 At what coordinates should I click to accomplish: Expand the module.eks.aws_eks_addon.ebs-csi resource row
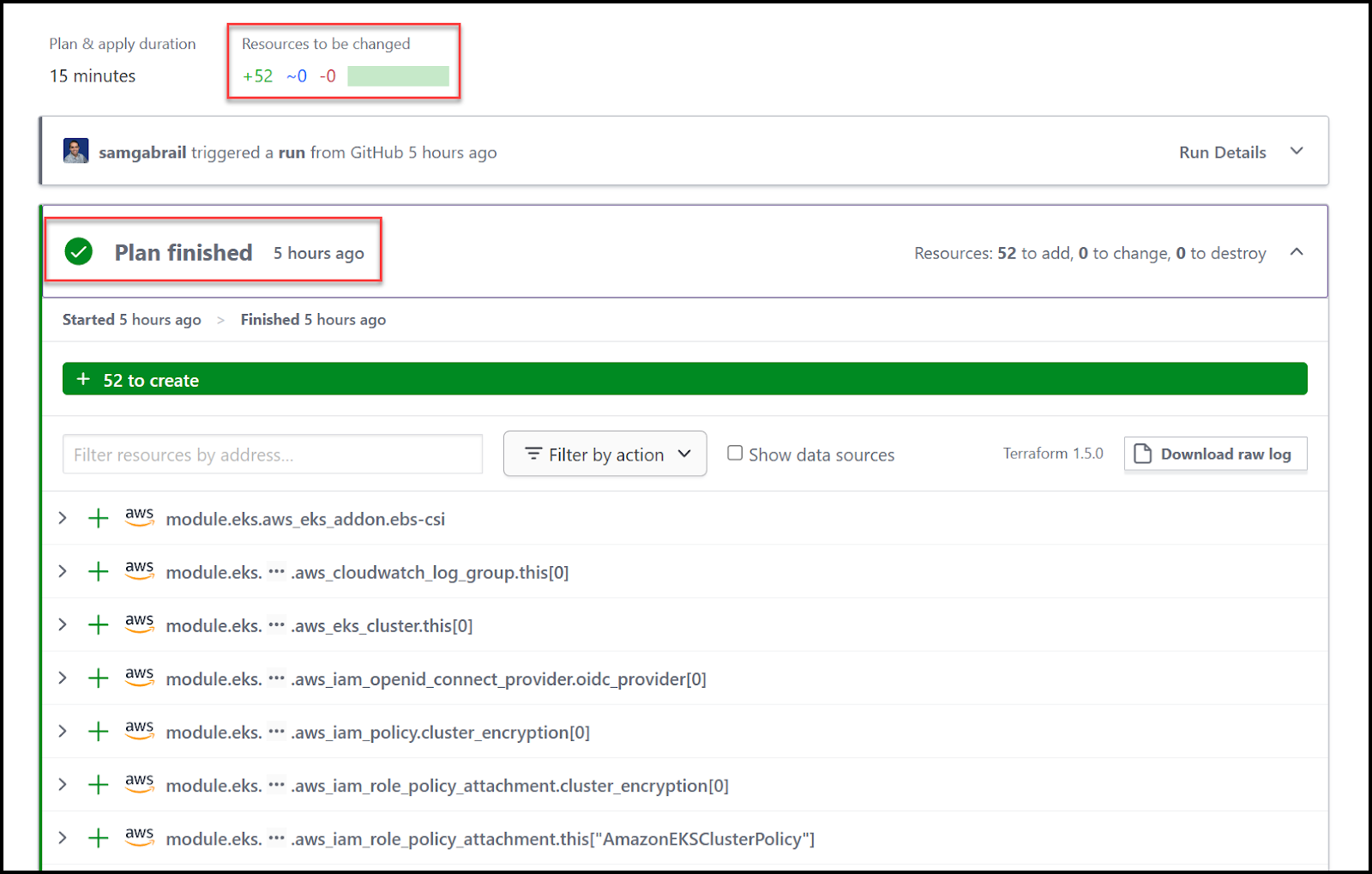point(62,518)
